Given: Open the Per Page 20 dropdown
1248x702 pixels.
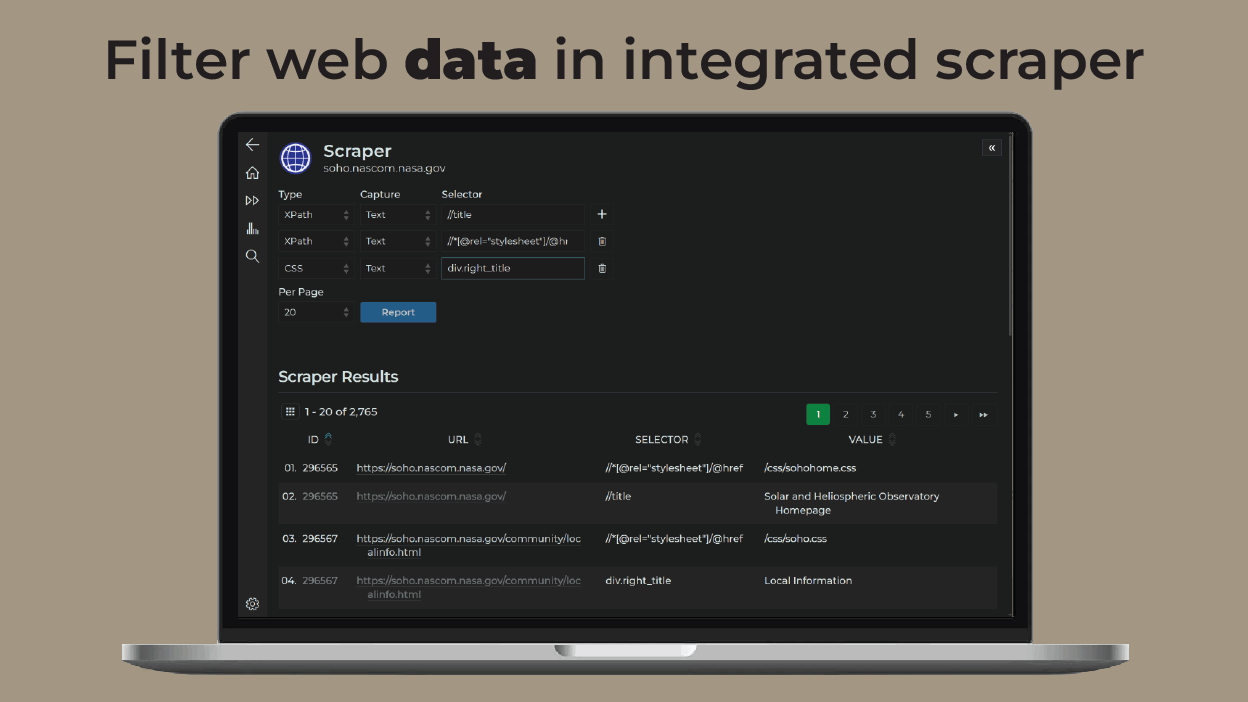Looking at the screenshot, I should click(316, 312).
